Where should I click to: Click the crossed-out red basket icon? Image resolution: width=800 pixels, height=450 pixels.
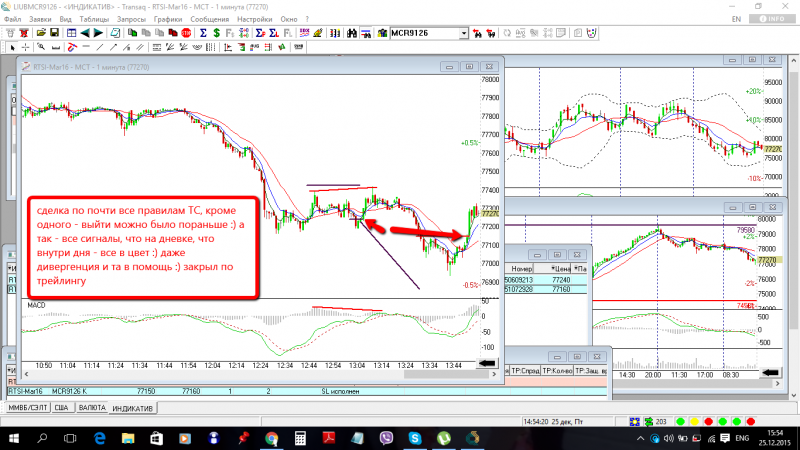tap(23, 33)
